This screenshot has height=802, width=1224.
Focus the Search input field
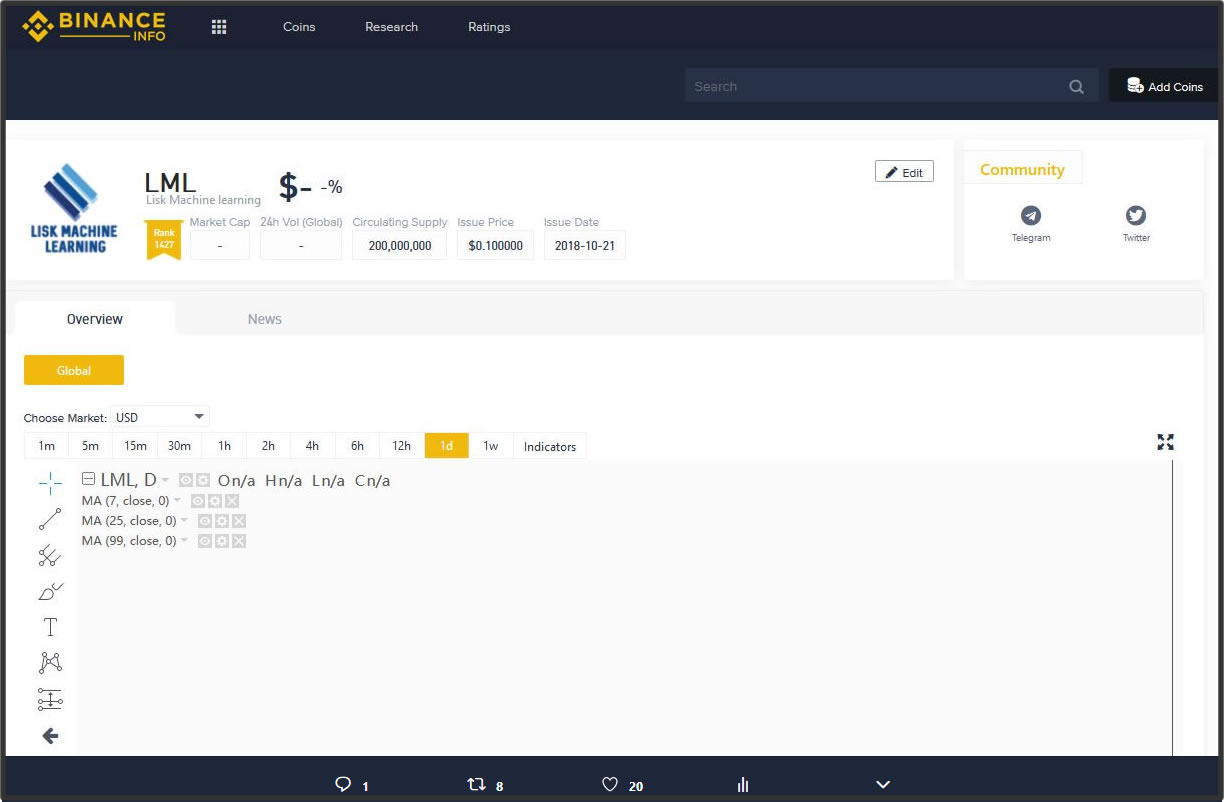click(x=891, y=86)
